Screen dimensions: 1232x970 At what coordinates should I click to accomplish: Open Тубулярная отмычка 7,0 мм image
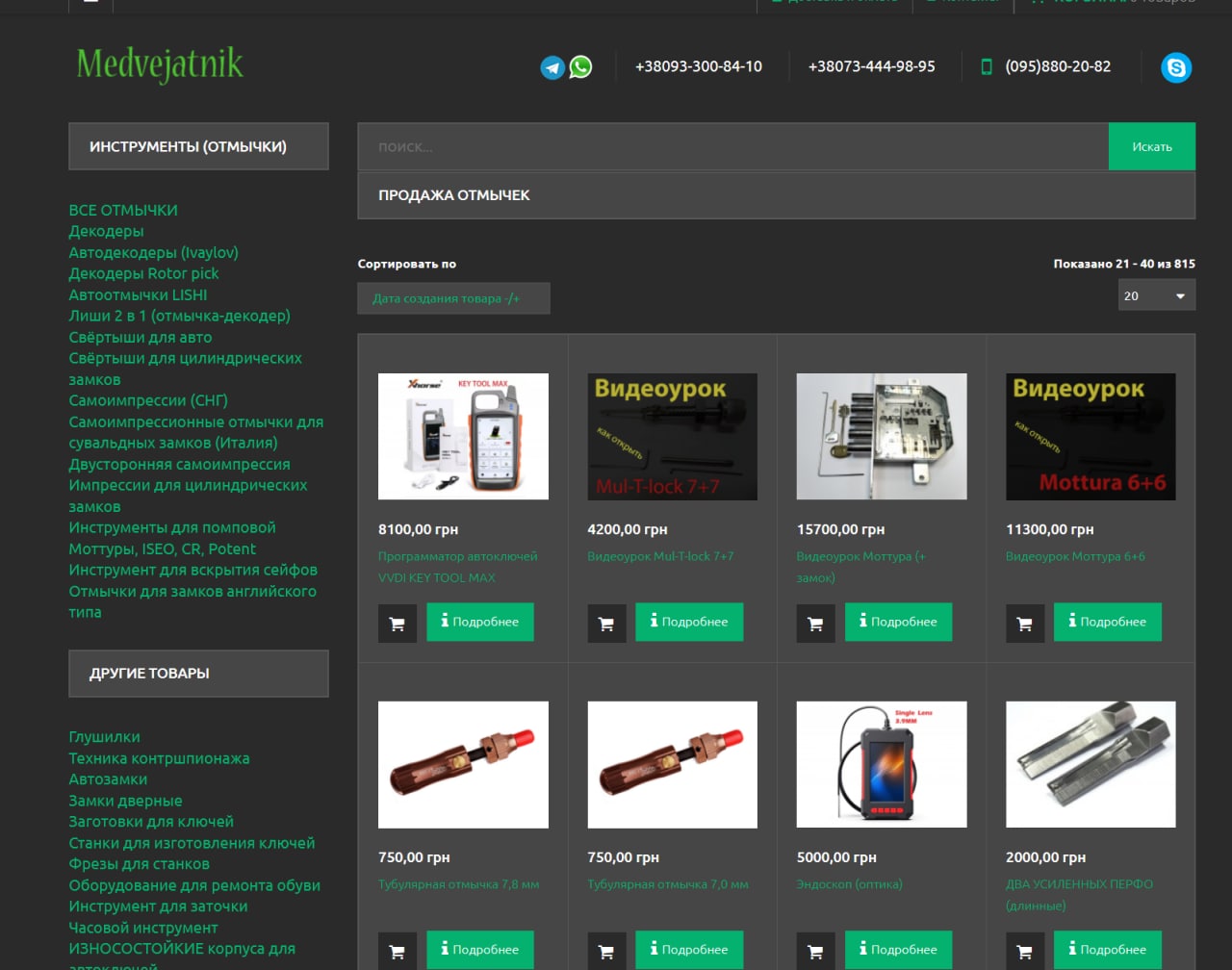coord(672,764)
